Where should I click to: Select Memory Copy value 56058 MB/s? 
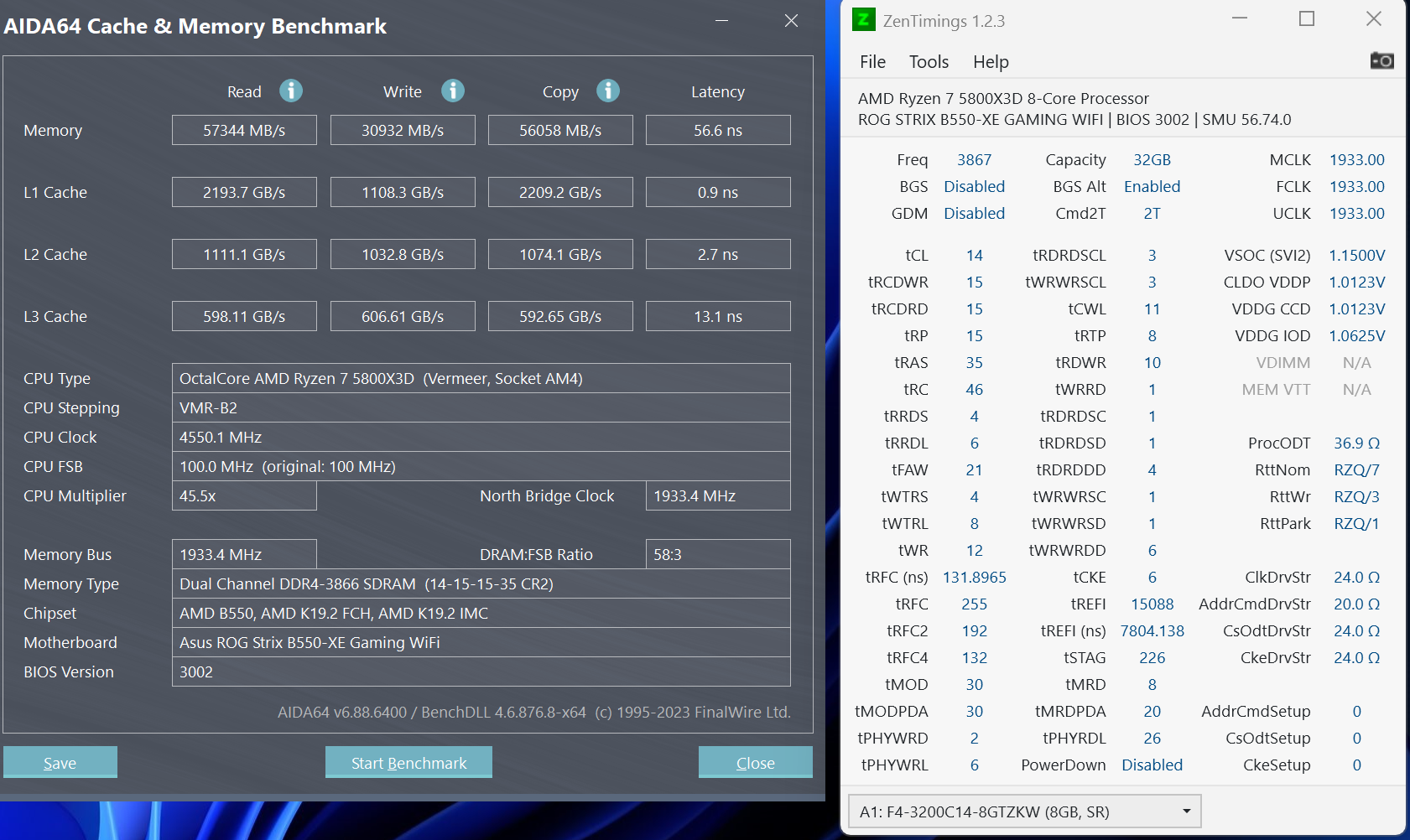tap(560, 130)
